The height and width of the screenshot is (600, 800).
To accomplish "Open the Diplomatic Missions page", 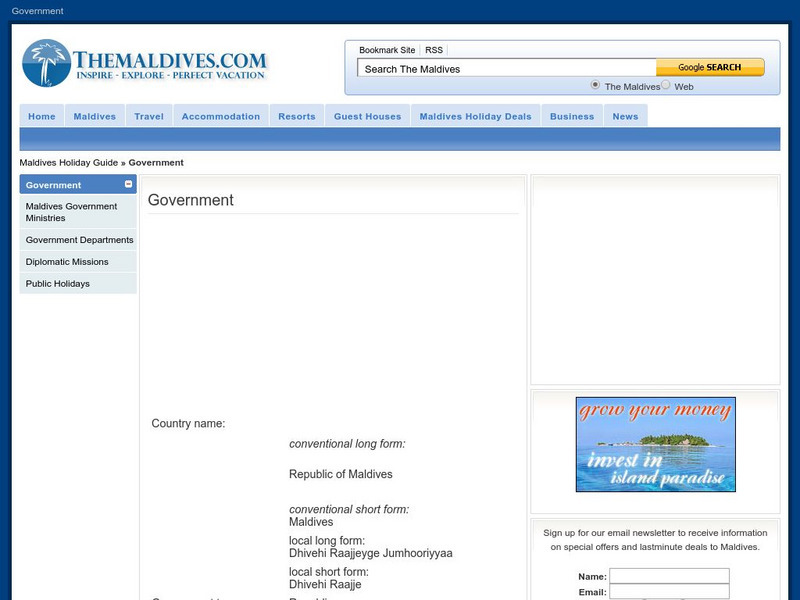I will coord(66,261).
